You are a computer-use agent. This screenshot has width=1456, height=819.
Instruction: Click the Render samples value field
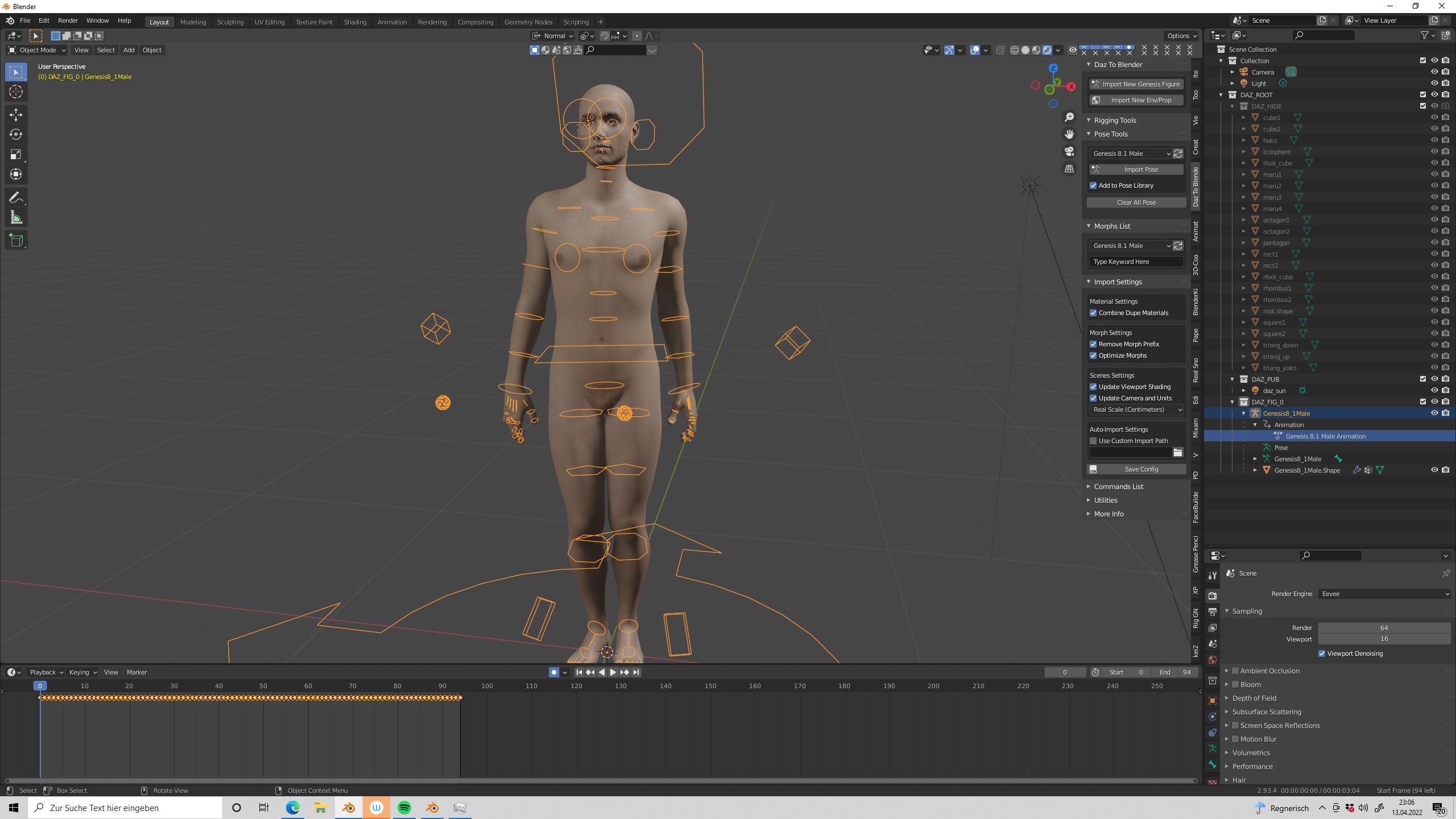pyautogui.click(x=1384, y=628)
